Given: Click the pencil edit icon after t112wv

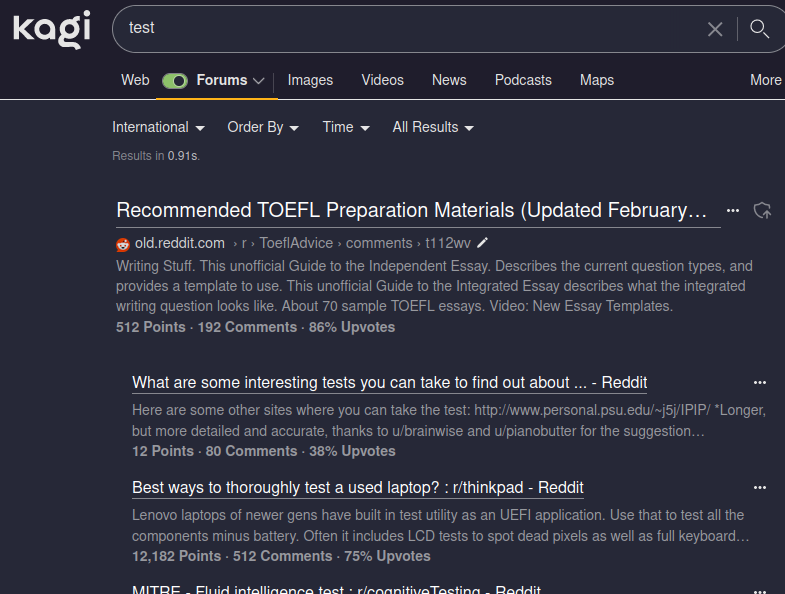Looking at the screenshot, I should pos(483,243).
